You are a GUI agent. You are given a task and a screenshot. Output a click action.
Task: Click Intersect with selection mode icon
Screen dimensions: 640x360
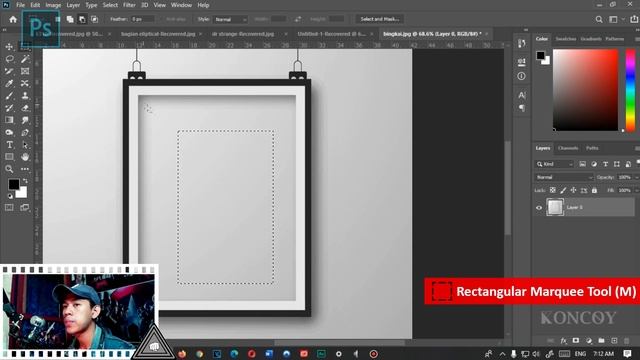94,19
